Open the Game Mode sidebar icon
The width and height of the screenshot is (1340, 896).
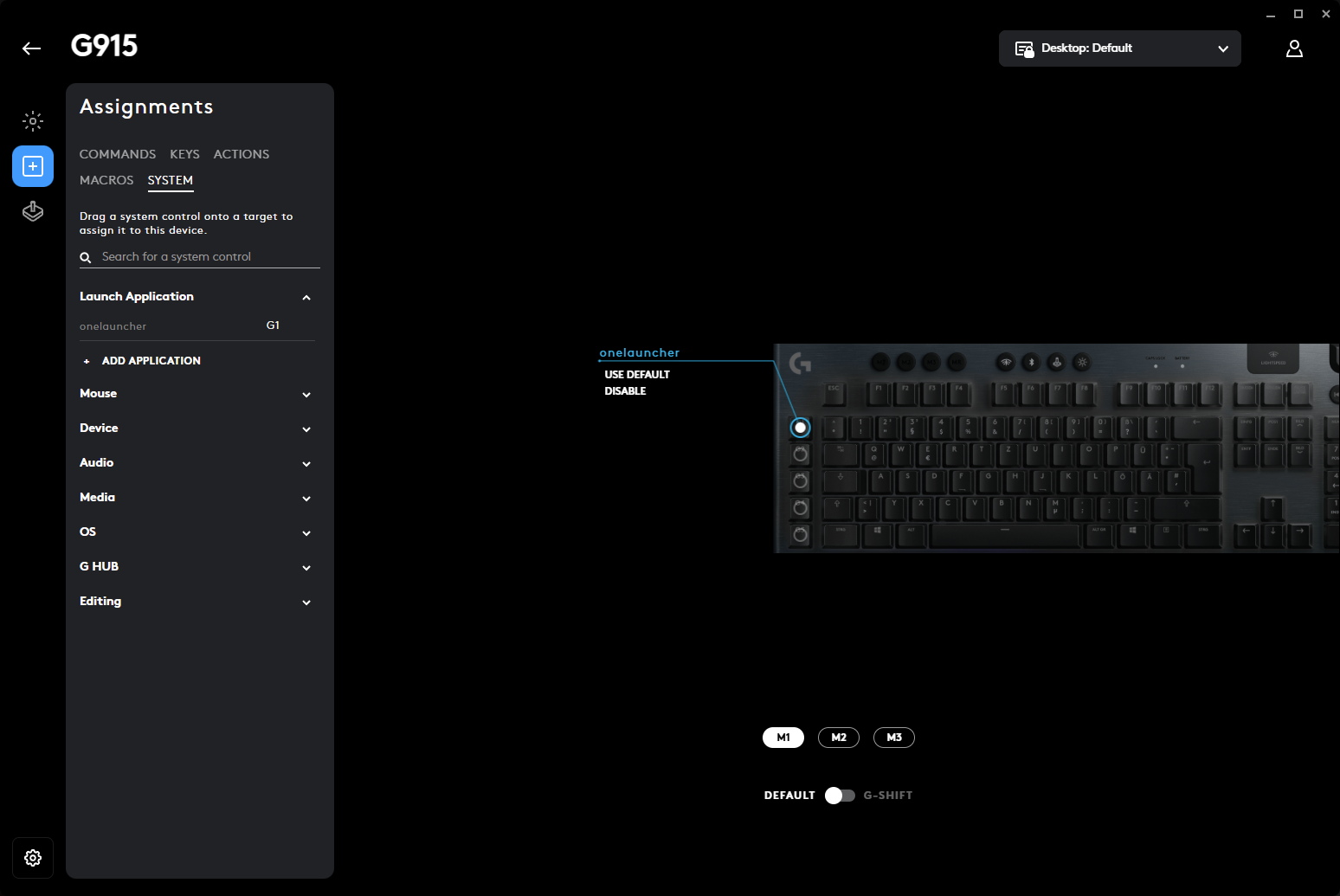(33, 211)
